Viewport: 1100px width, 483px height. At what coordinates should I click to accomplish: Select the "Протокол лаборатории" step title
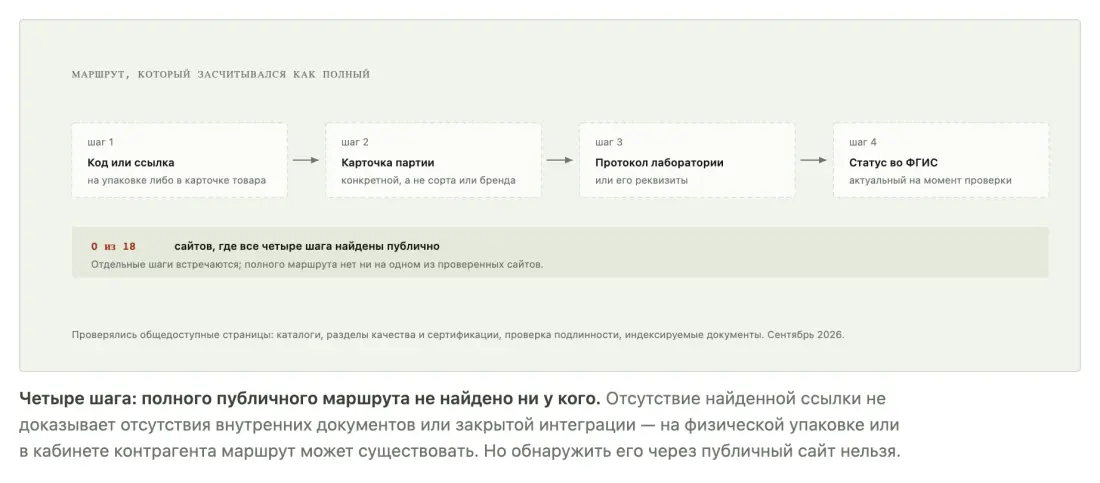point(659,163)
